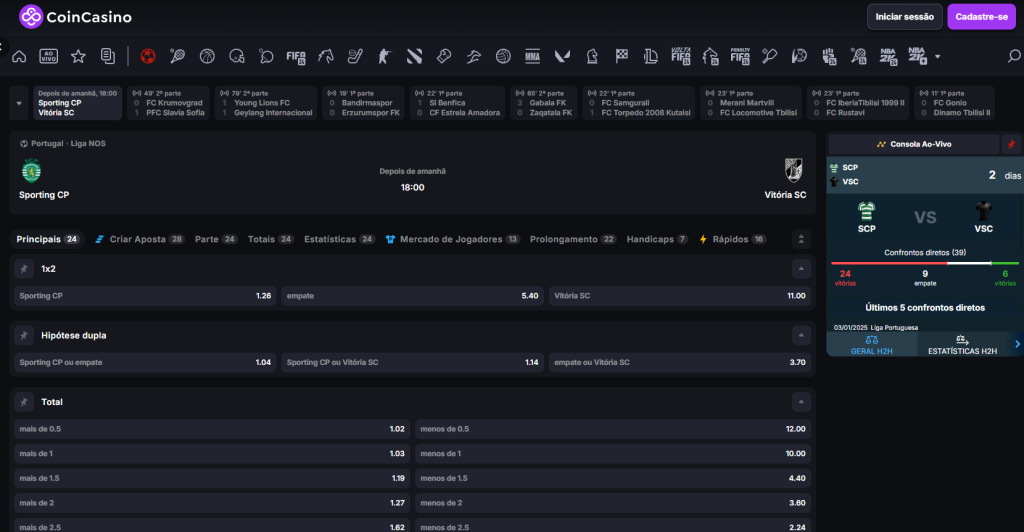1024x532 pixels.
Task: Select the ESTATÍSTICAS H2H tab
Action: pos(962,345)
